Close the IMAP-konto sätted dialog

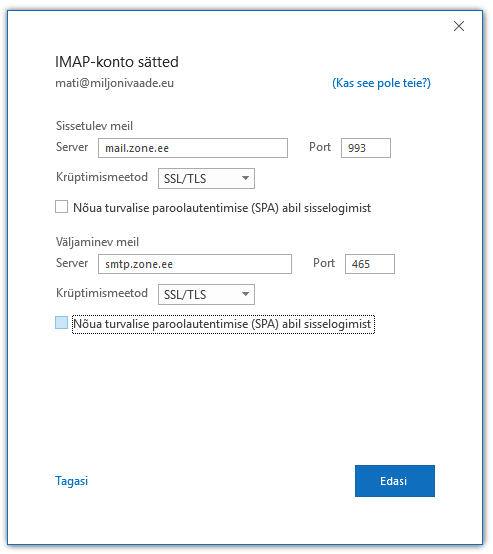[459, 26]
